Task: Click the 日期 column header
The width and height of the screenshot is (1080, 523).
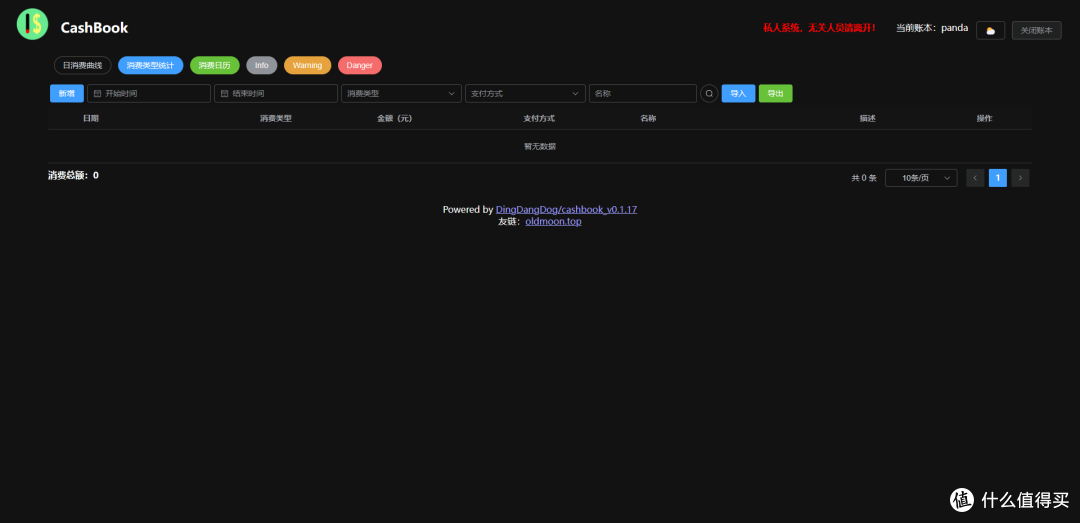Action: tap(91, 119)
